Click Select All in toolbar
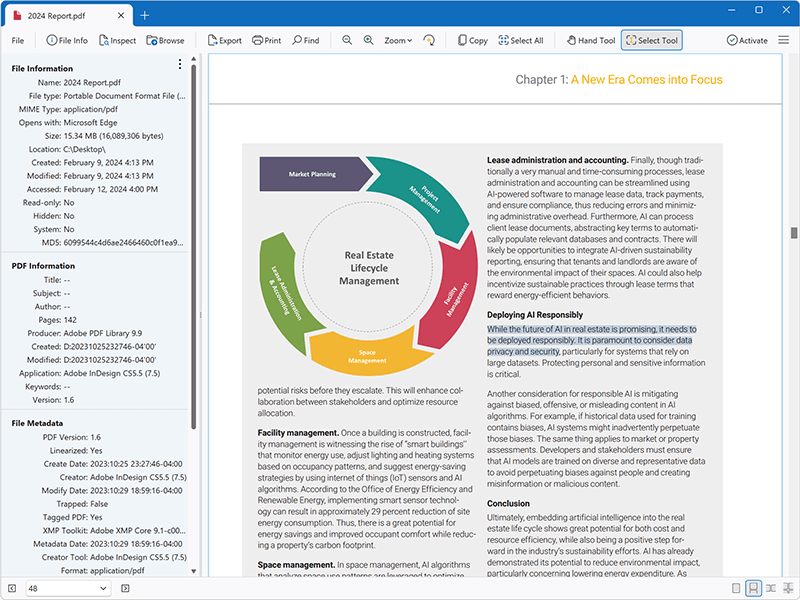 [521, 41]
